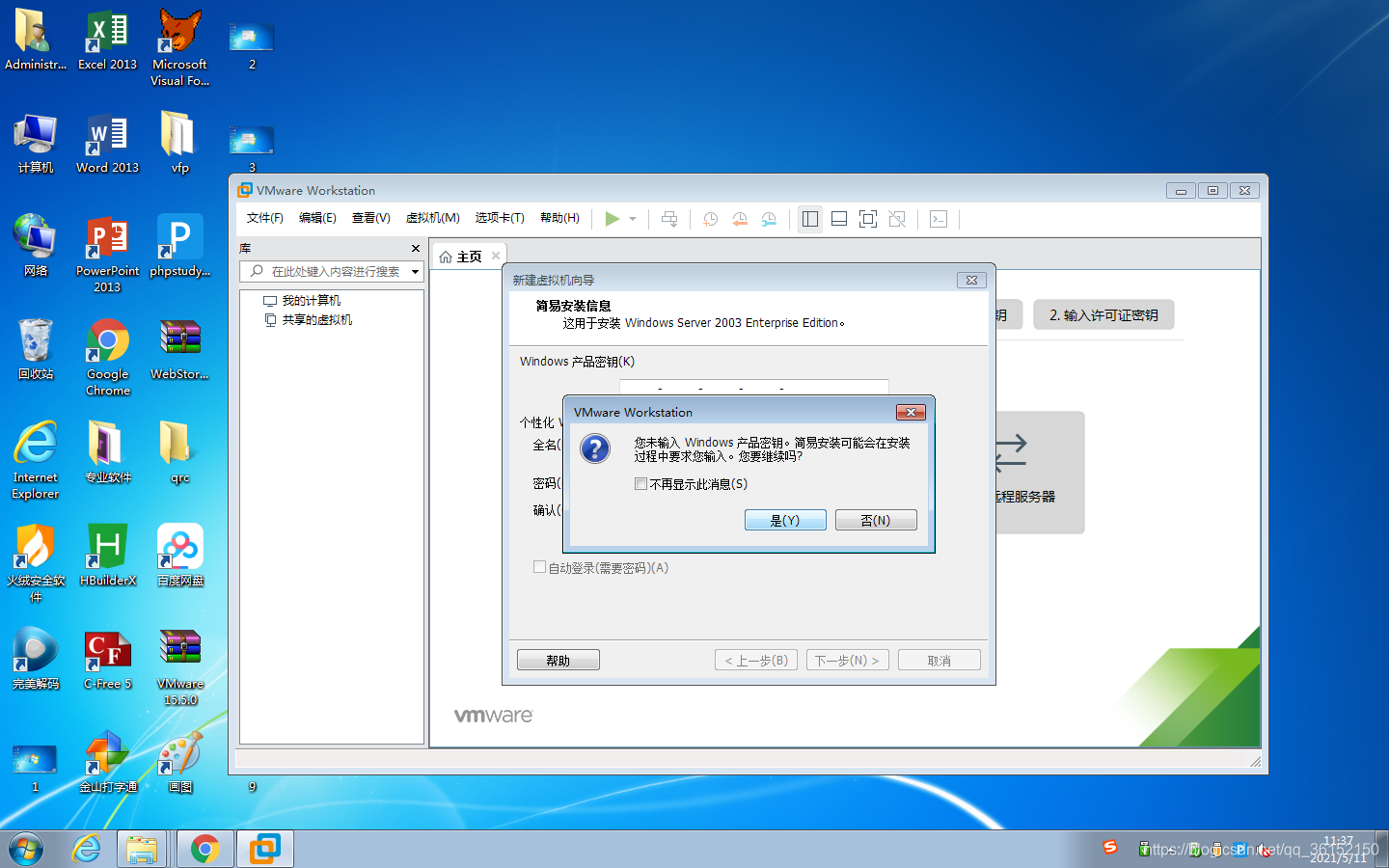Select 共享的虚拟机 in library tree

pos(308,320)
